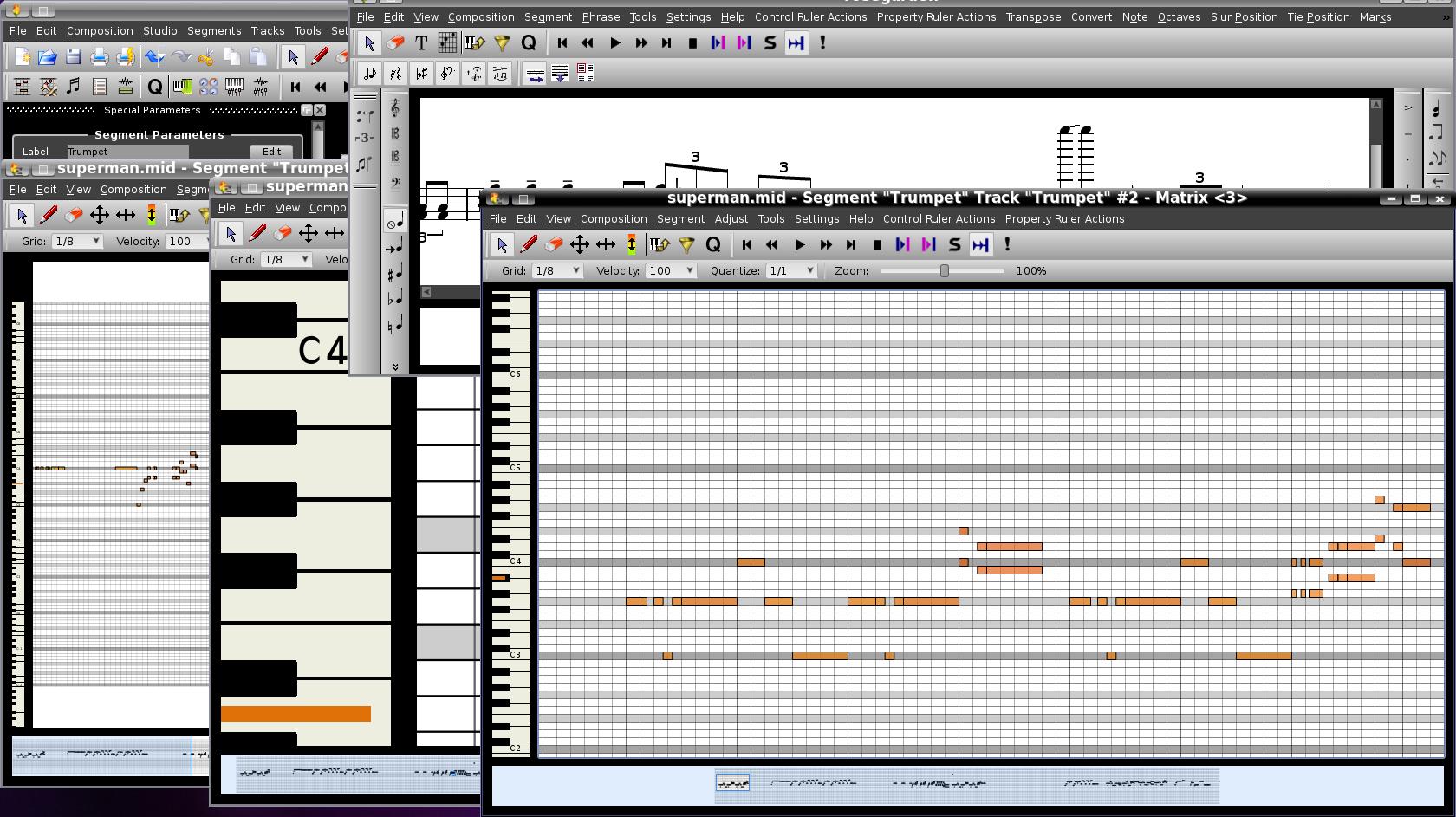Click Edit button beside Trumpet label
Viewport: 1456px width, 817px height.
point(271,152)
